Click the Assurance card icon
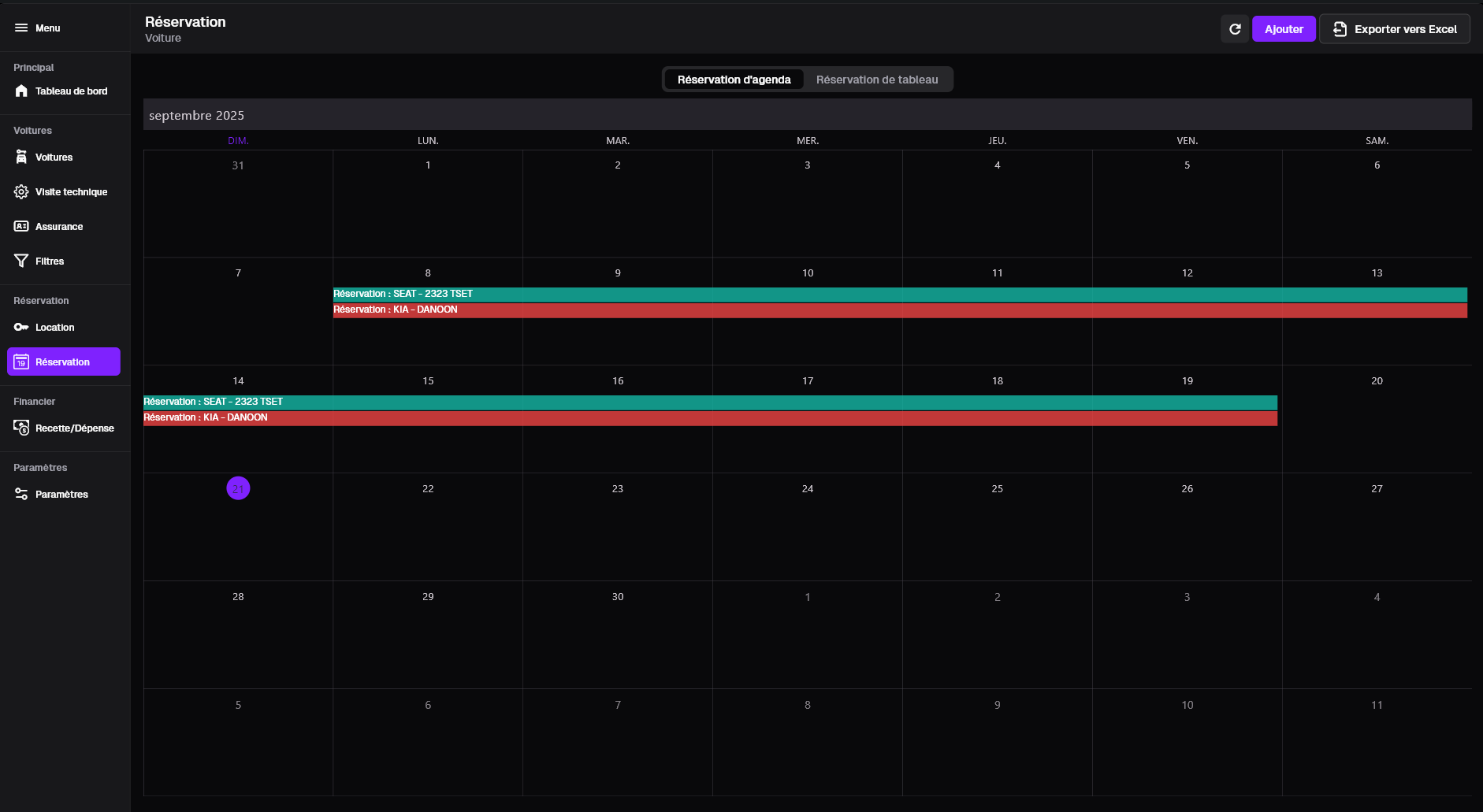 (x=21, y=226)
